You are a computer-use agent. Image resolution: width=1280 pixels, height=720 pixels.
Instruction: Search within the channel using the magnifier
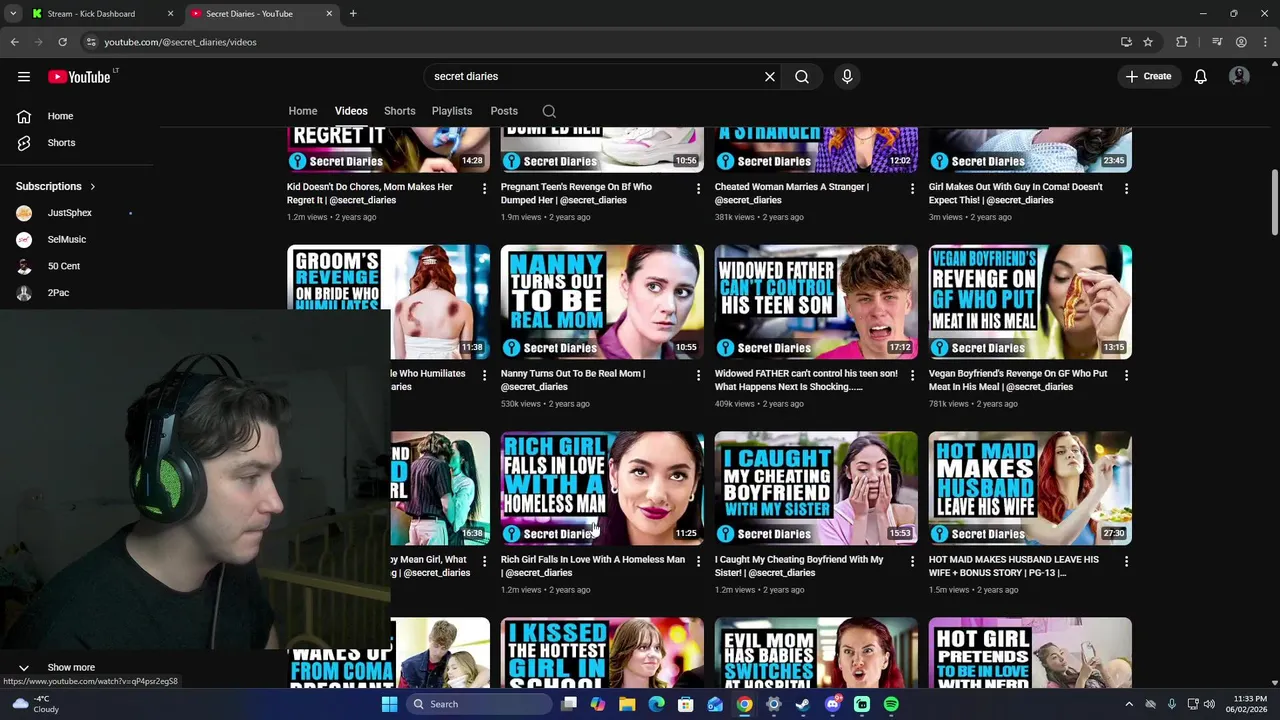[549, 111]
